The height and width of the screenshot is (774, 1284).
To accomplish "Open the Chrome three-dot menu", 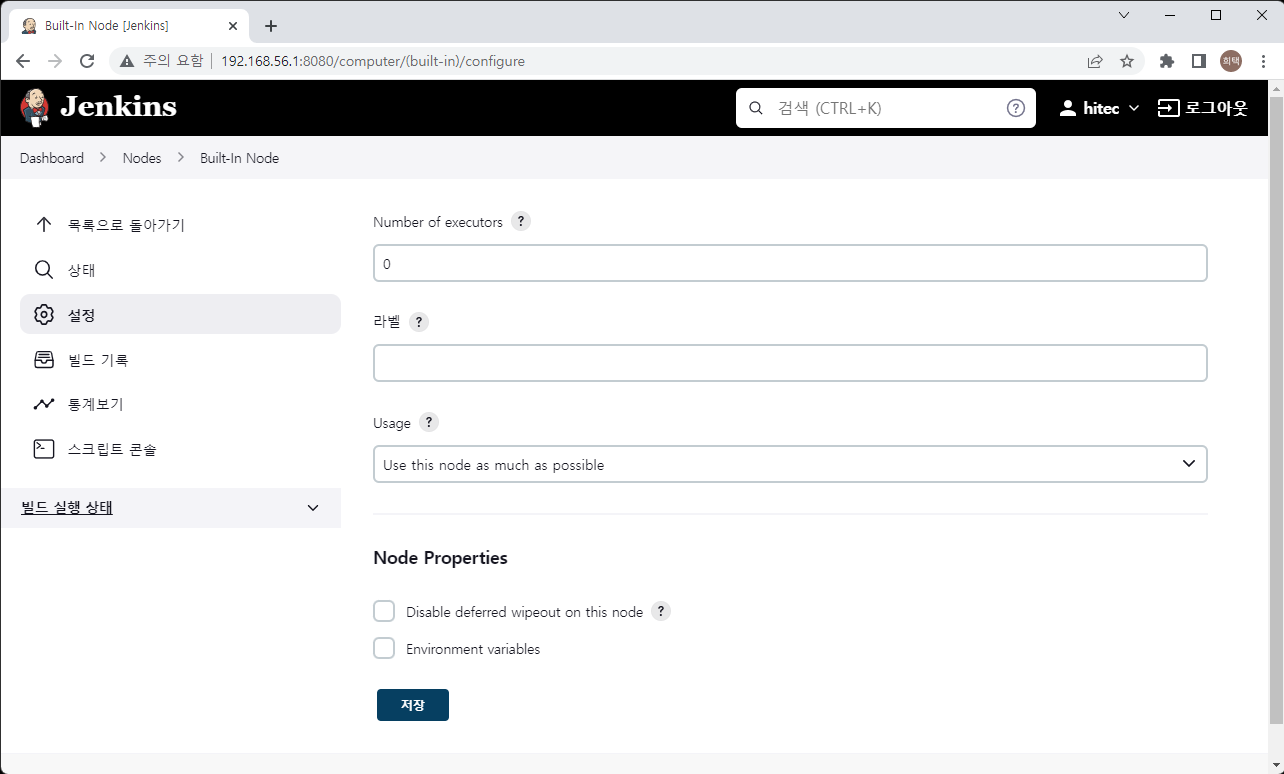I will point(1261,61).
